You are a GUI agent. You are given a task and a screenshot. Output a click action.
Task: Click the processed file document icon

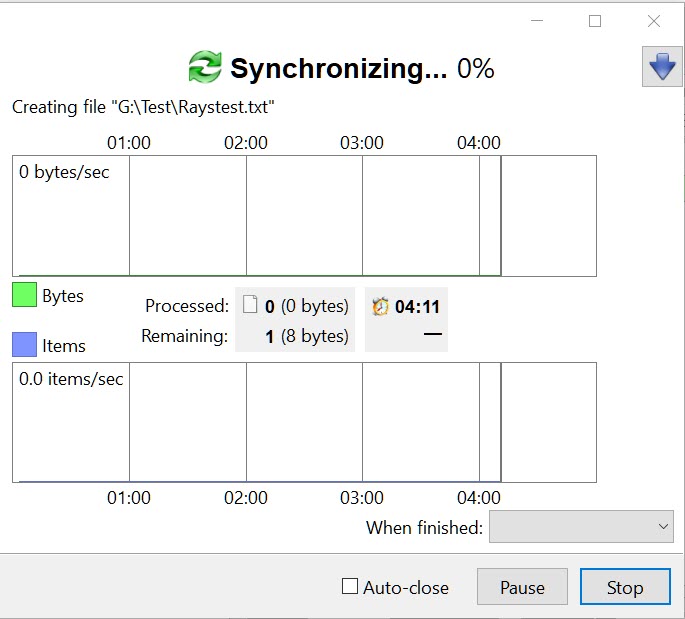coord(250,304)
